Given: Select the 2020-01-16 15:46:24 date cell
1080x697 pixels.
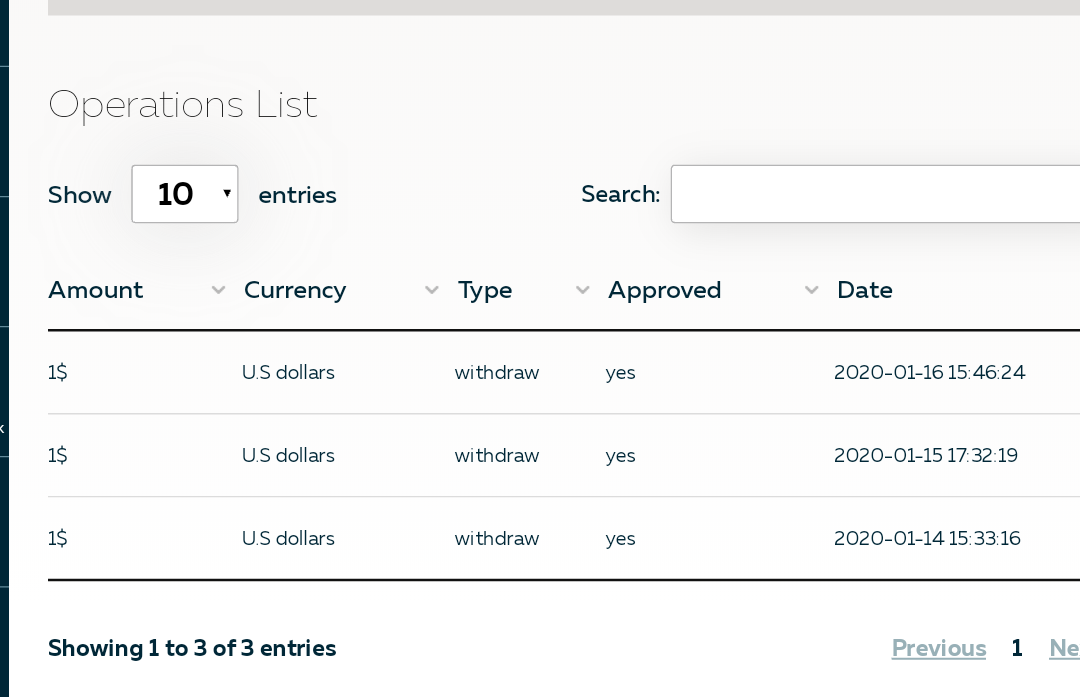Looking at the screenshot, I should pos(929,373).
